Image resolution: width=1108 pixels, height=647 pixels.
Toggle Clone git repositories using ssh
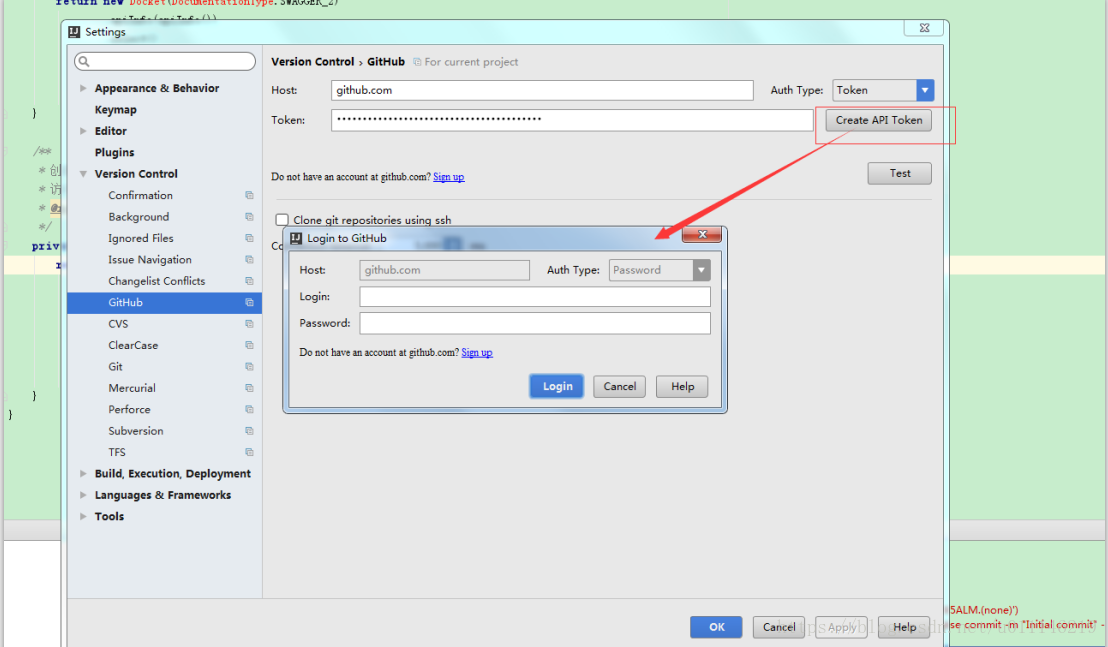point(282,220)
